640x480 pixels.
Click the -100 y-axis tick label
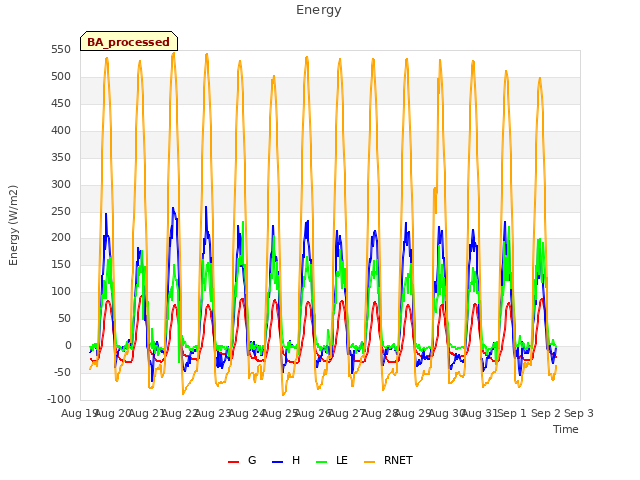(59, 399)
